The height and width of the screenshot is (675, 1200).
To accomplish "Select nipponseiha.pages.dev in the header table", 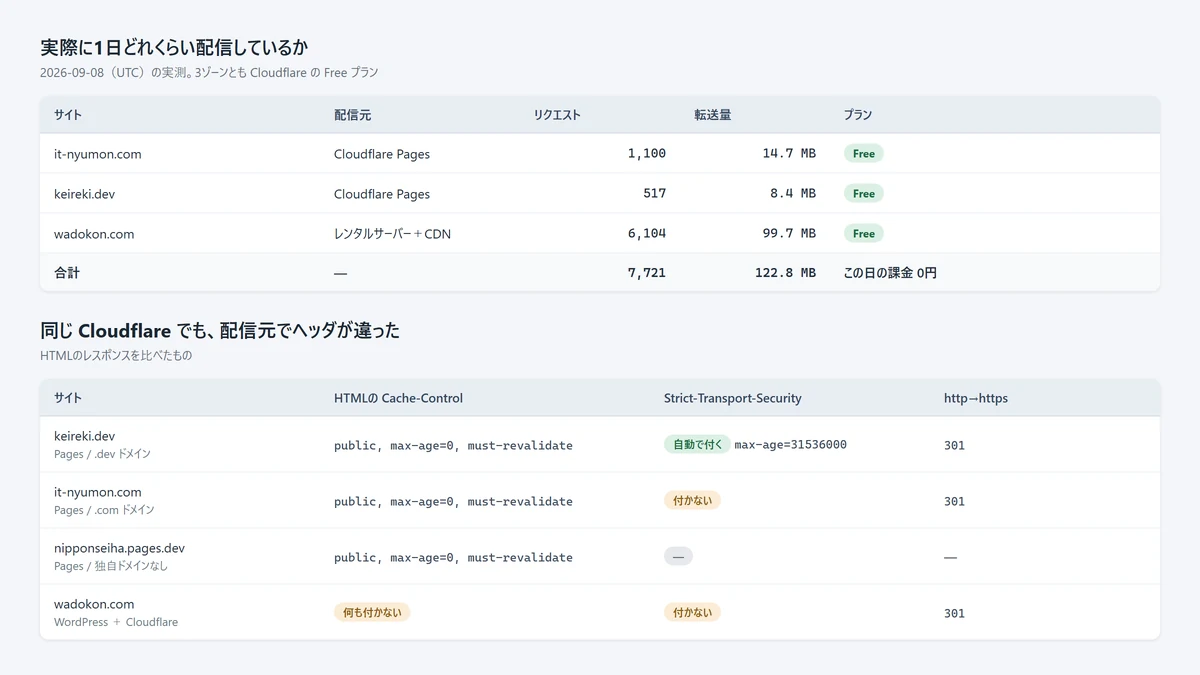I will 119,548.
